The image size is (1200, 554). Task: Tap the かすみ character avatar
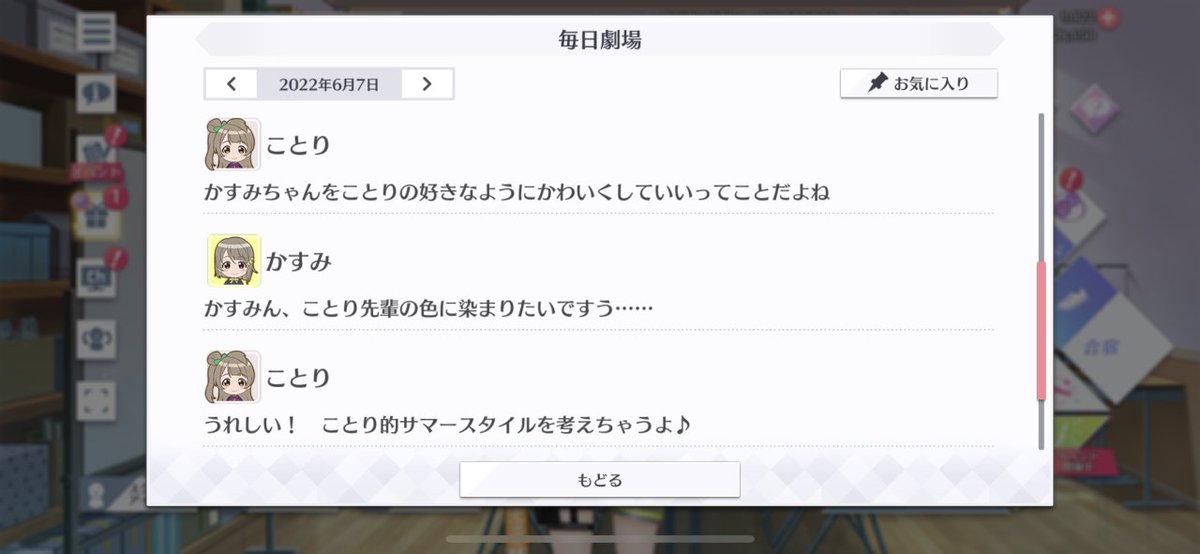[234, 261]
